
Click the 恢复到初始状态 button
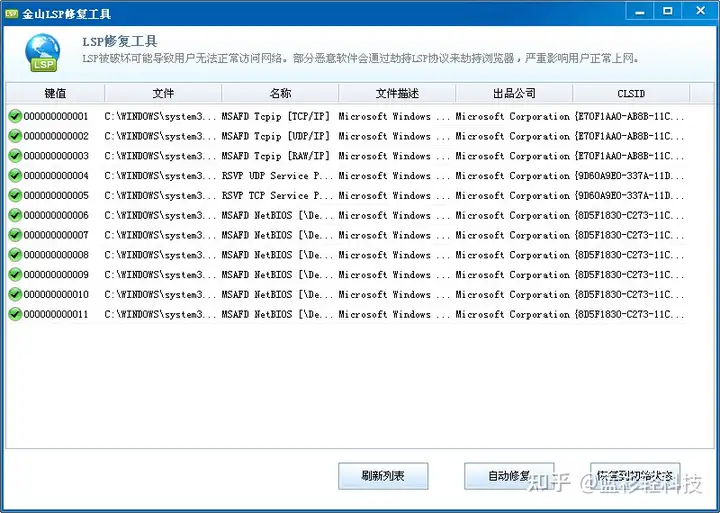click(x=635, y=476)
